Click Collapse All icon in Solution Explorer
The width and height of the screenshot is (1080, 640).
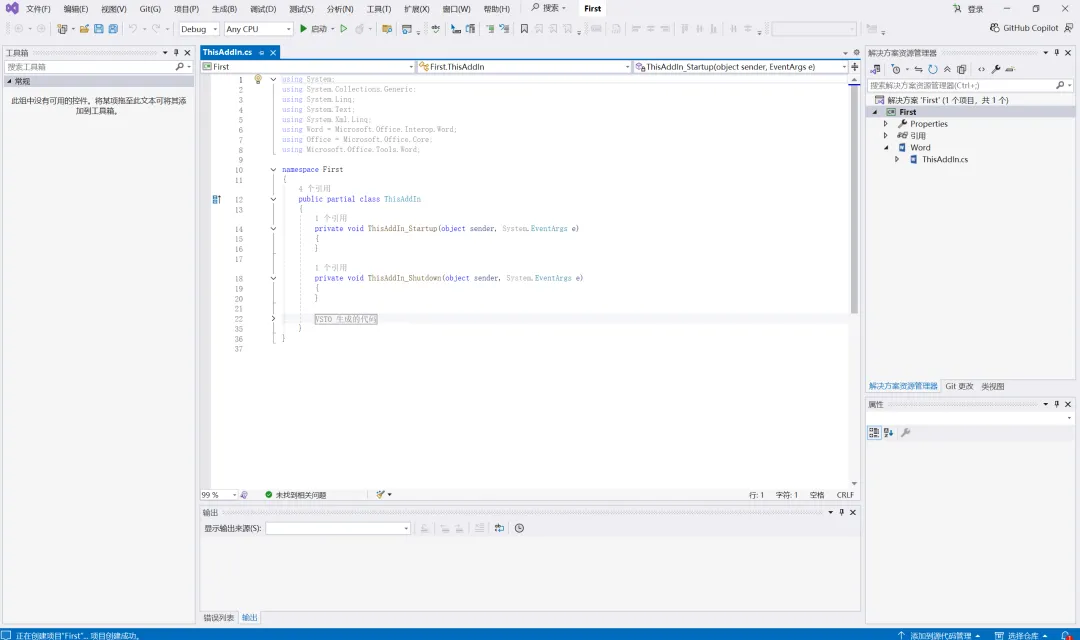[x=947, y=70]
